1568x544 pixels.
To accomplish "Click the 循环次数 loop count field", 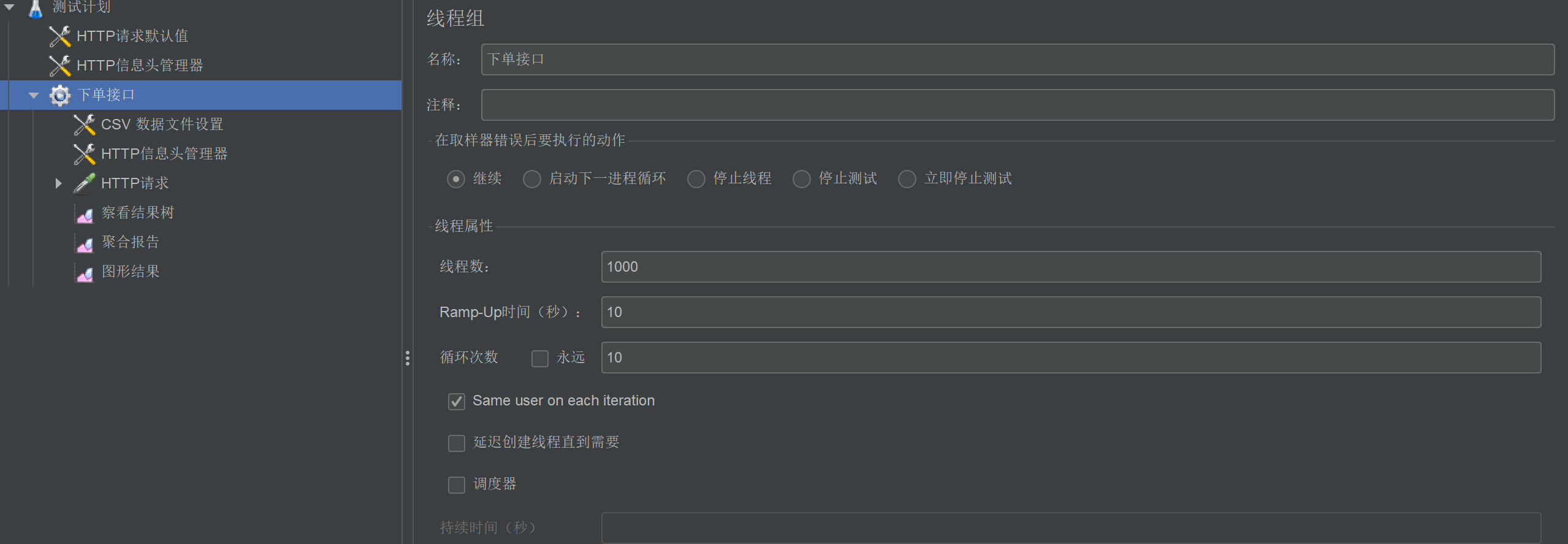I will (1071, 358).
